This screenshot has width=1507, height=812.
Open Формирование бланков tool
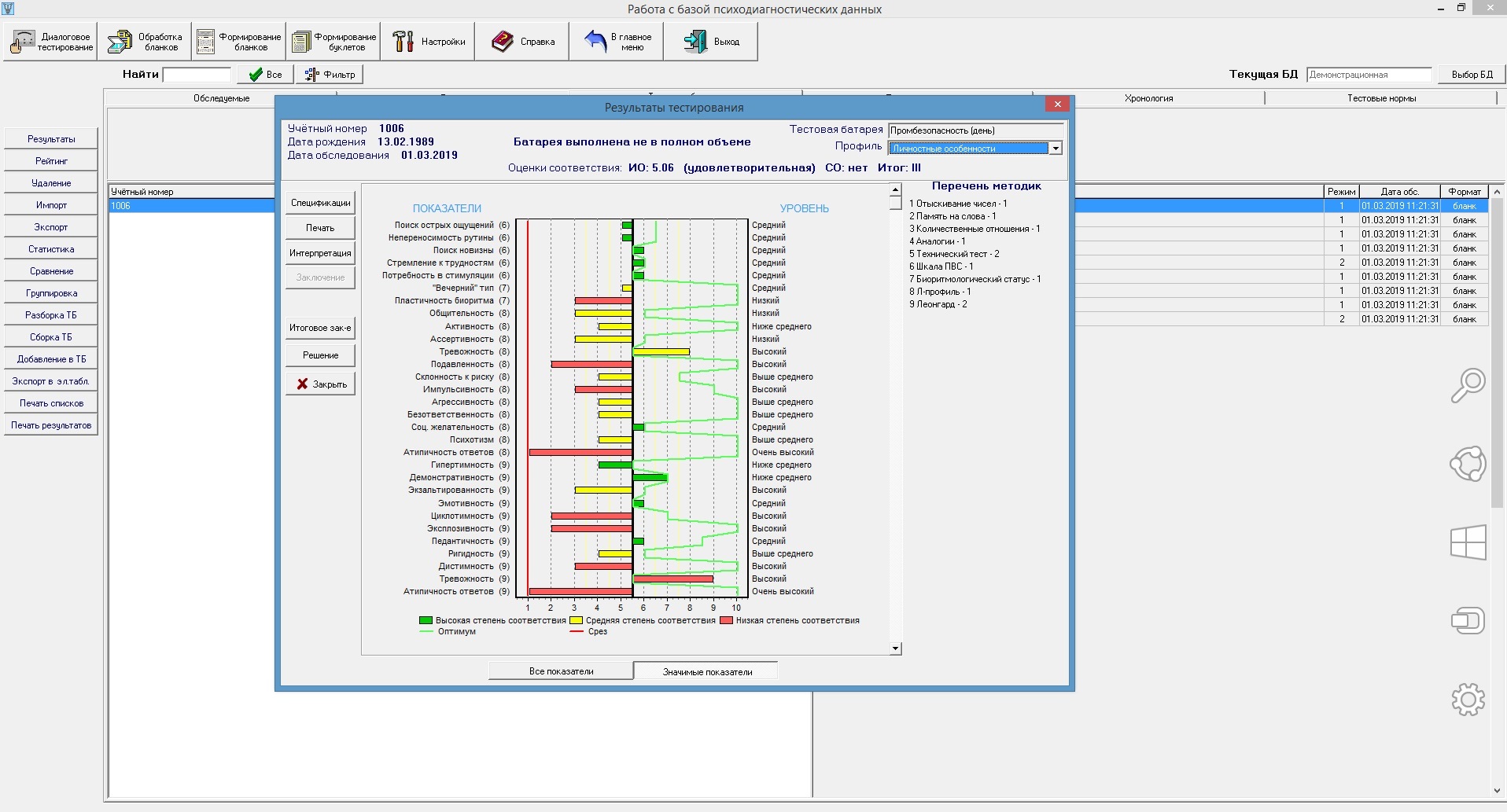click(239, 42)
